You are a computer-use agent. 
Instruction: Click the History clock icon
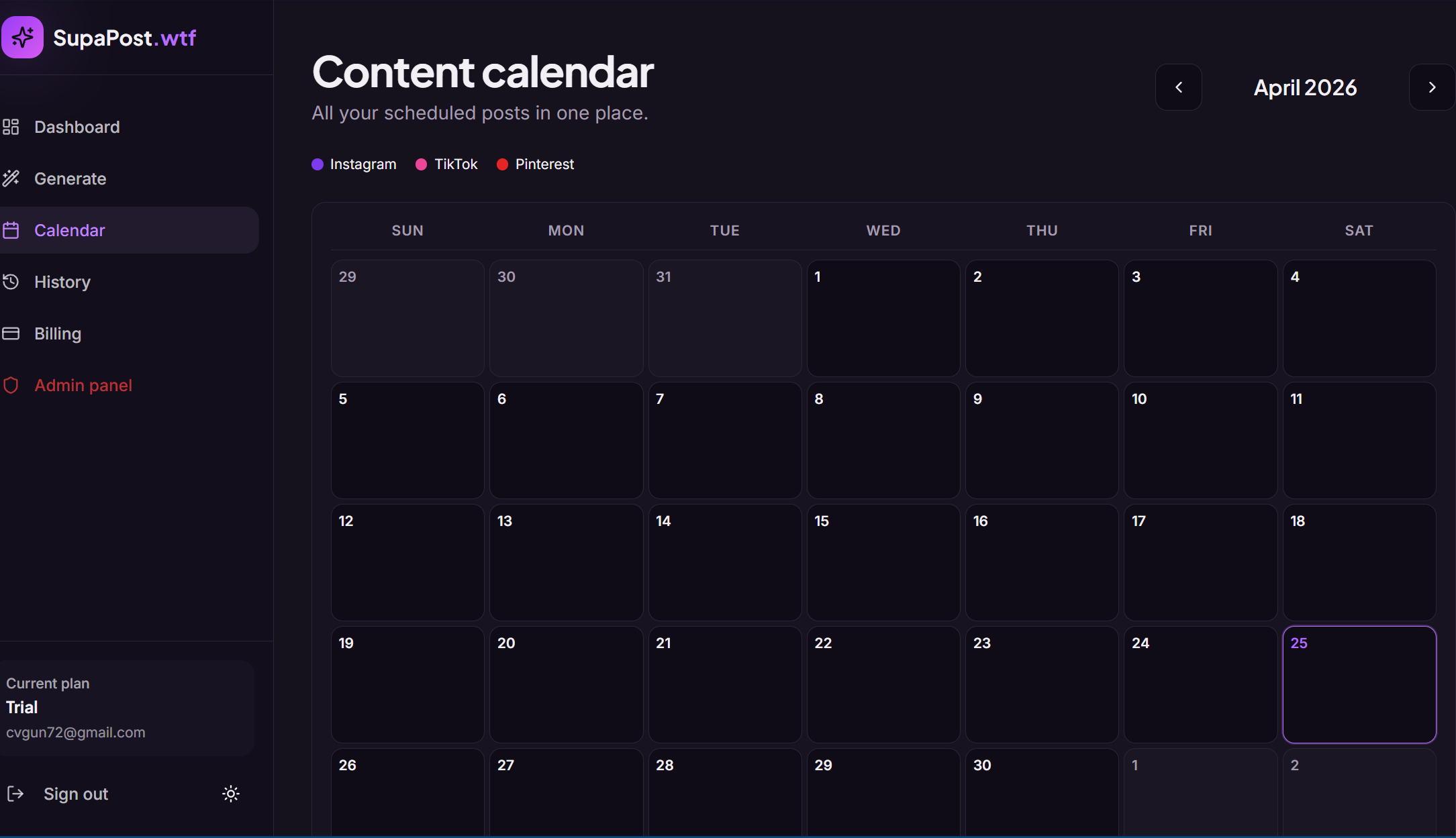click(x=11, y=282)
